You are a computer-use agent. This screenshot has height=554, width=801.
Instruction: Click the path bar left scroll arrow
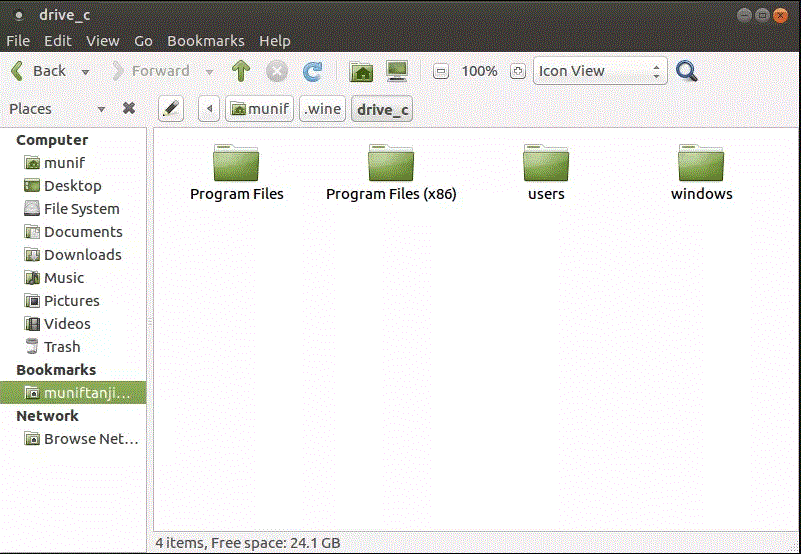[x=209, y=109]
